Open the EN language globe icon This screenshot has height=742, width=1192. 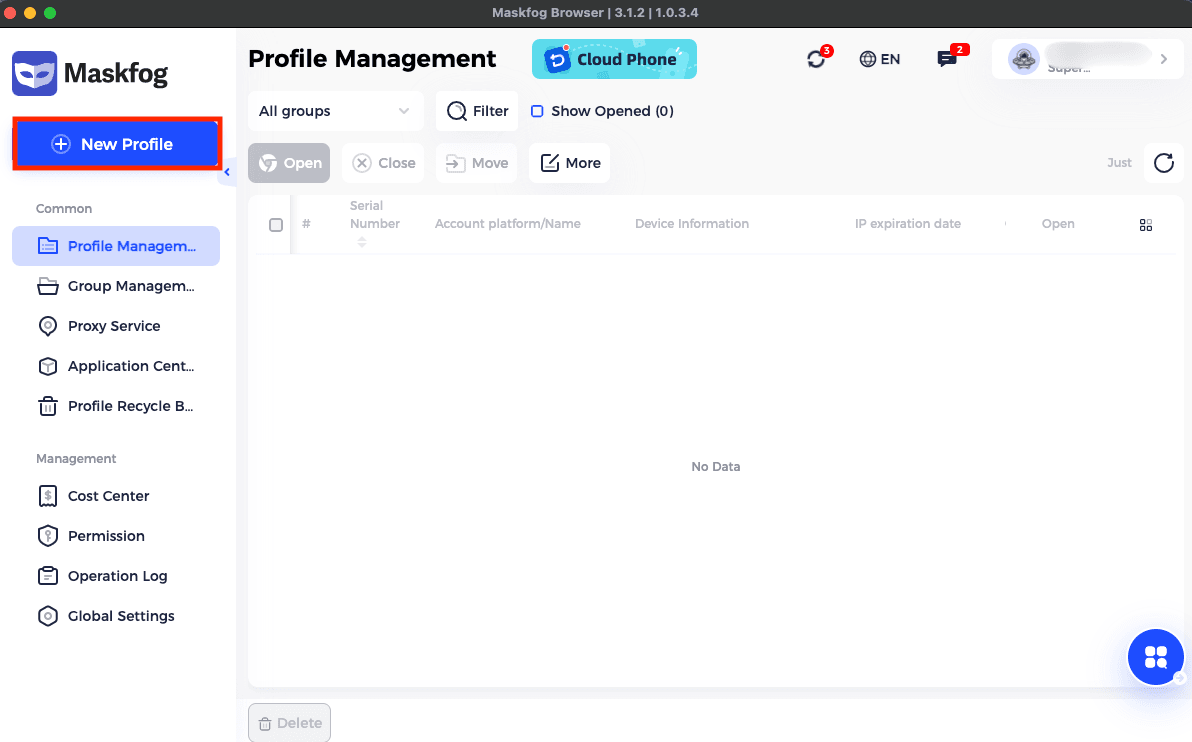coord(866,59)
